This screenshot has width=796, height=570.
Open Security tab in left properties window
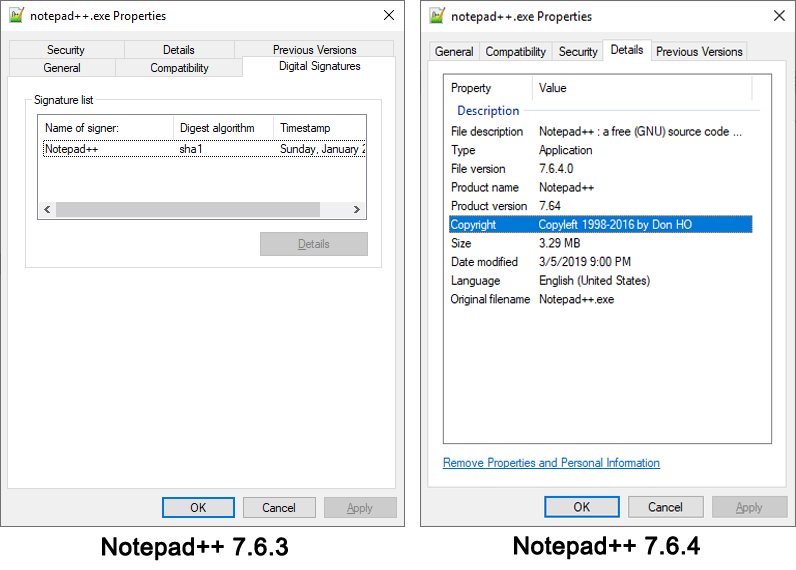tap(66, 50)
